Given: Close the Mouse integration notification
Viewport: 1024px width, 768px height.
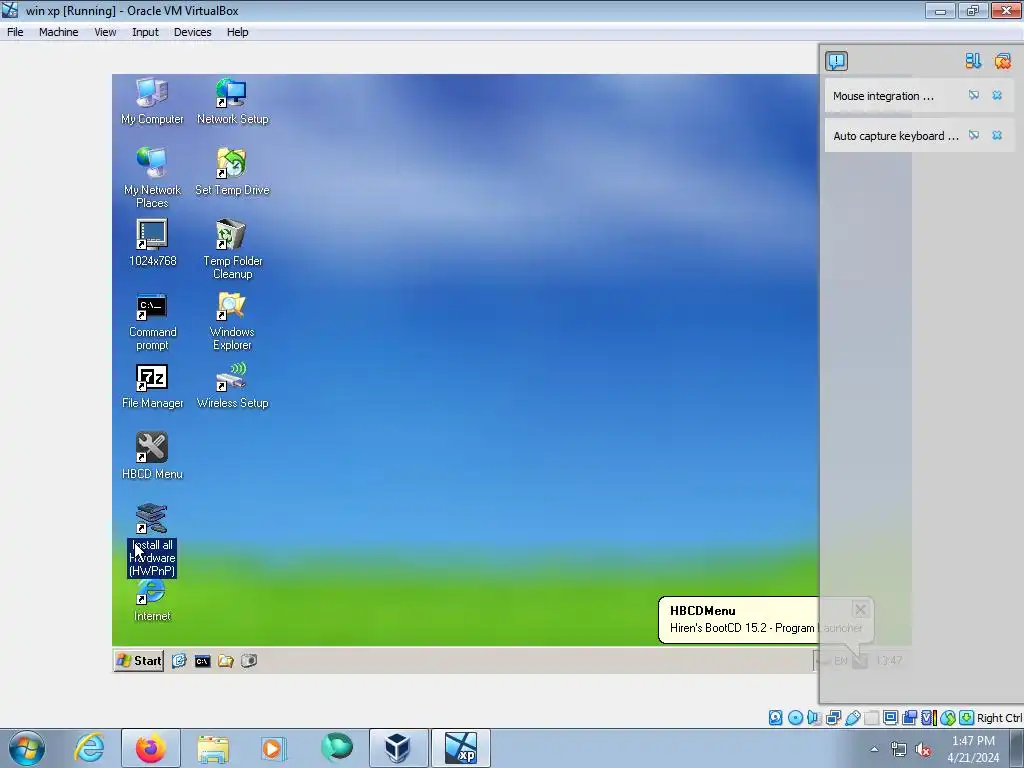Looking at the screenshot, I should point(997,95).
